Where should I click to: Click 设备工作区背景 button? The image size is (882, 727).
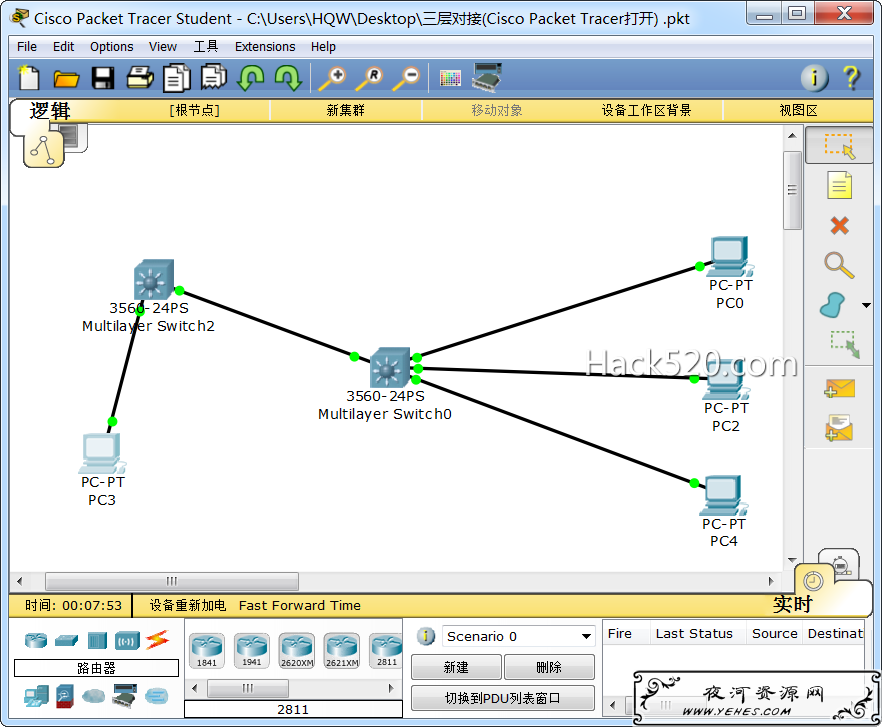pos(646,110)
